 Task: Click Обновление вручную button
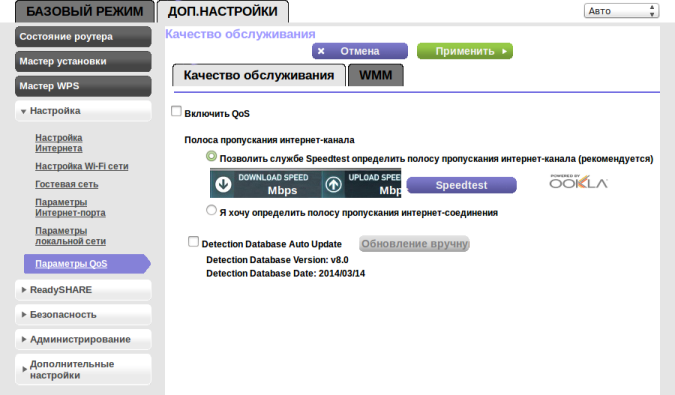414,244
